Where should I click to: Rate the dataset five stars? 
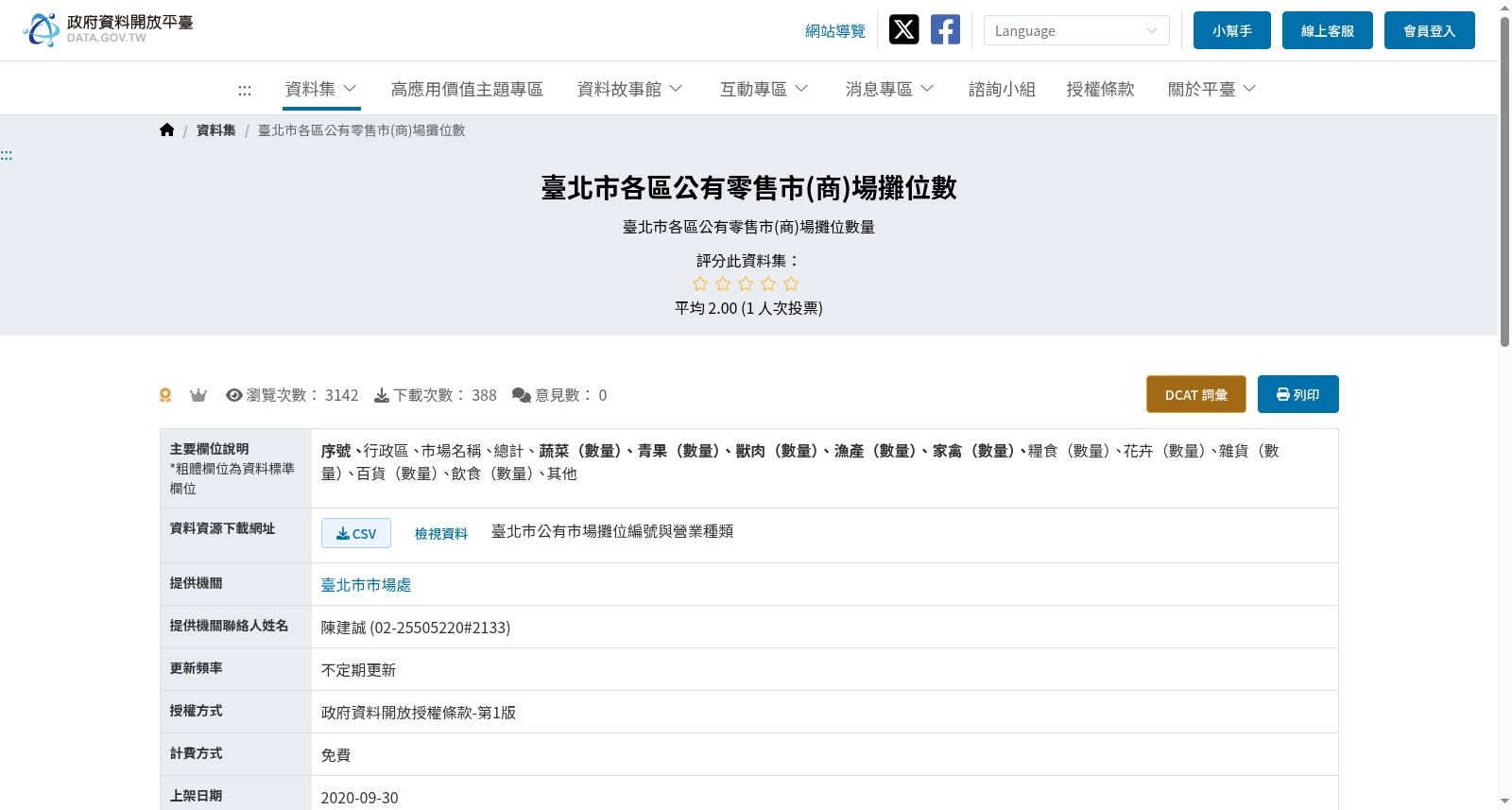791,284
